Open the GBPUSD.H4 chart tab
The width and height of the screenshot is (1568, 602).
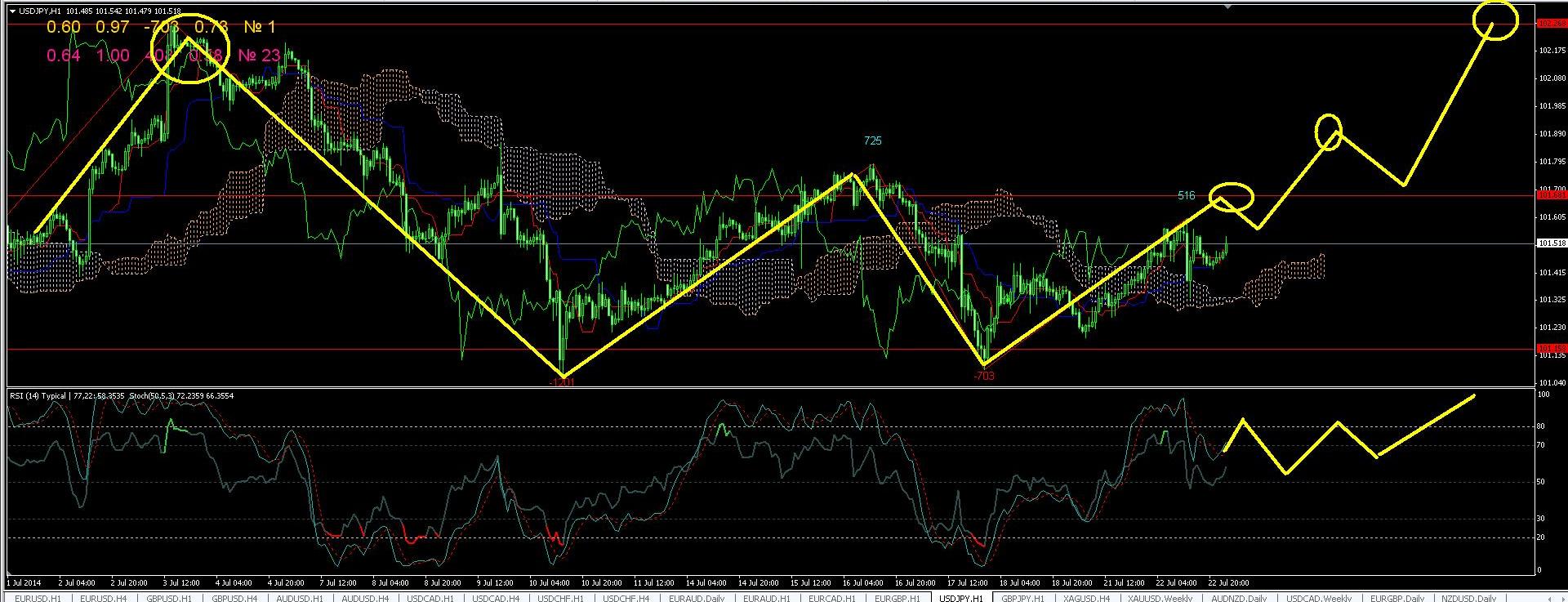point(235,597)
